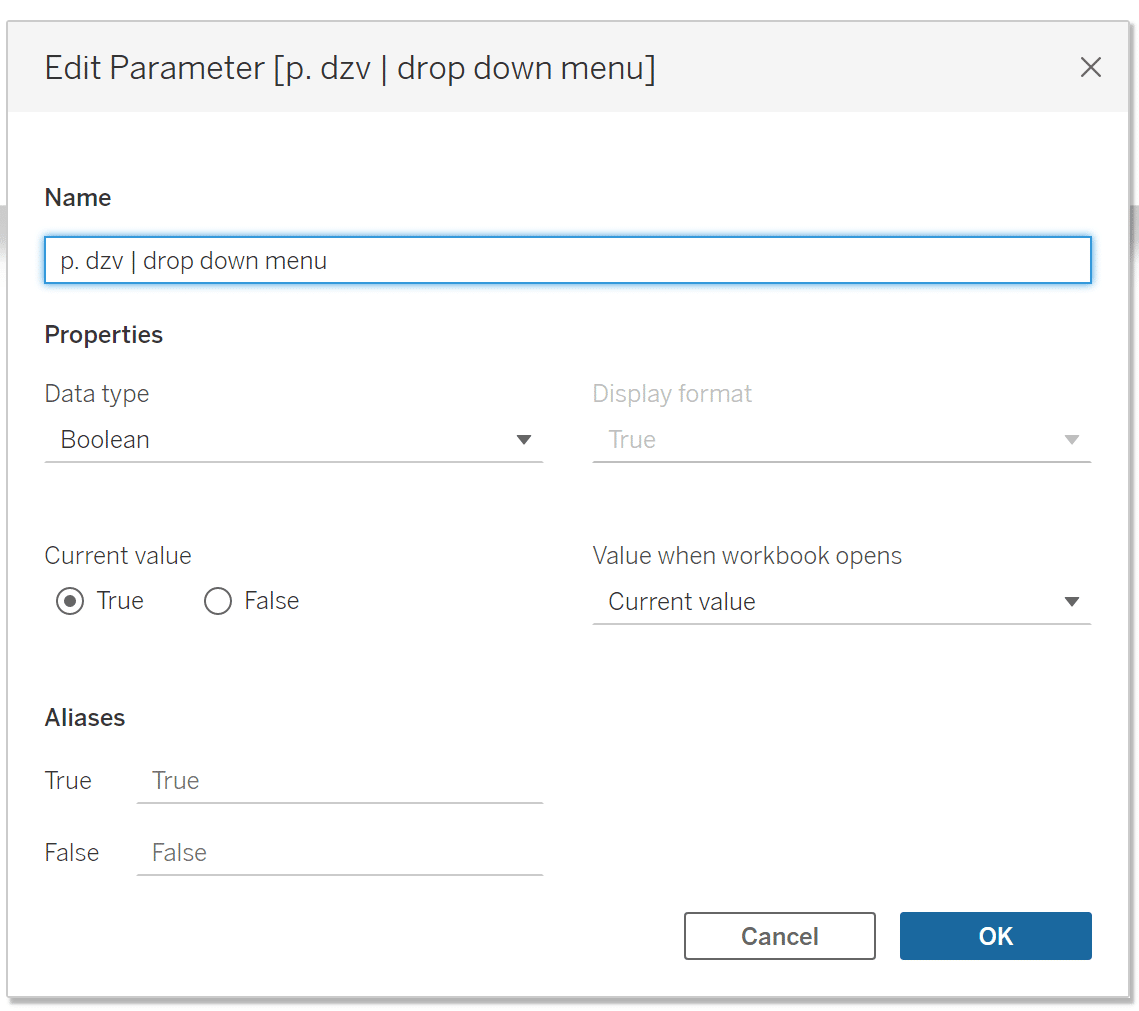
Task: Click the True alias input field
Action: coord(340,781)
